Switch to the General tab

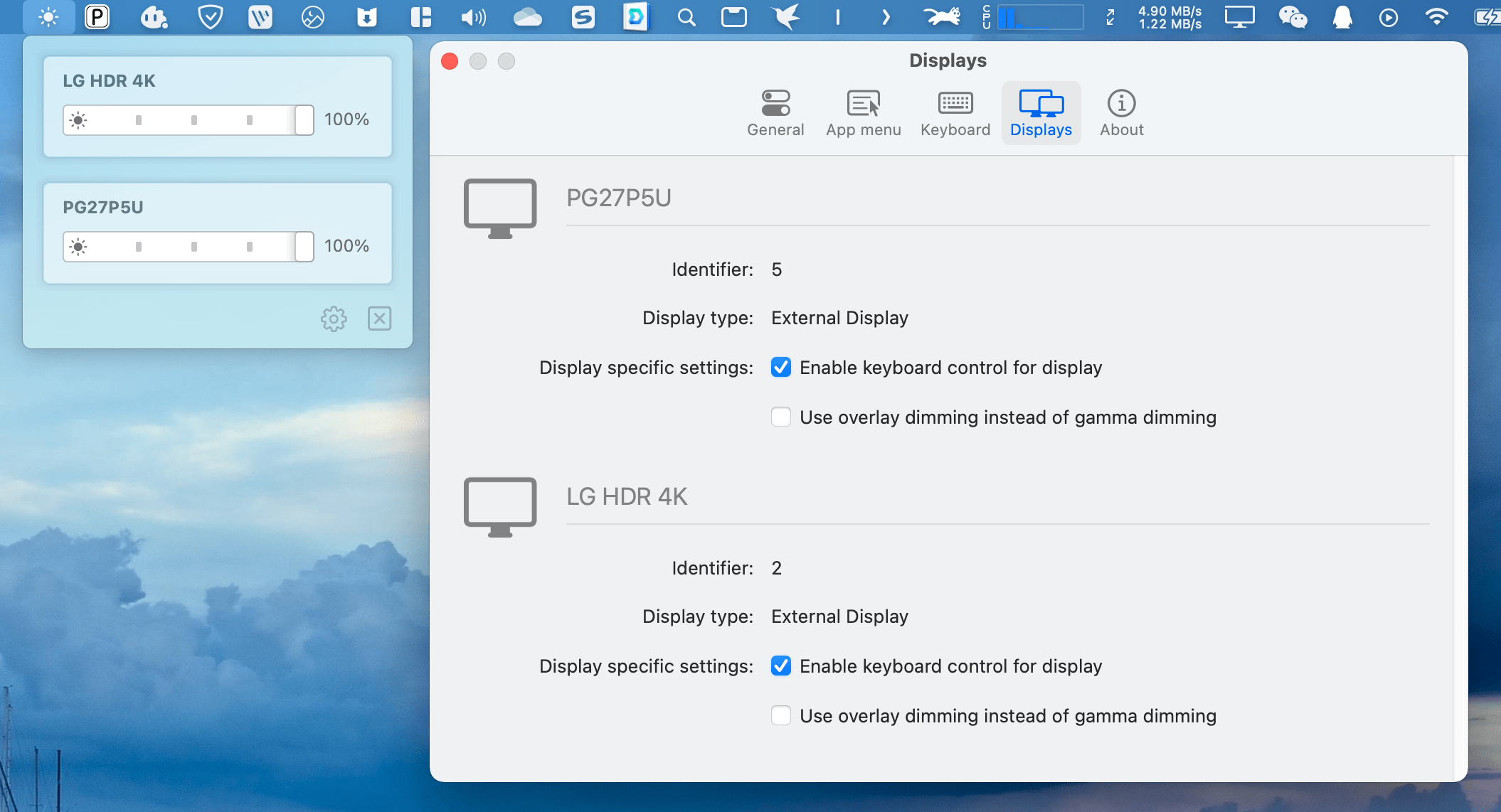775,113
